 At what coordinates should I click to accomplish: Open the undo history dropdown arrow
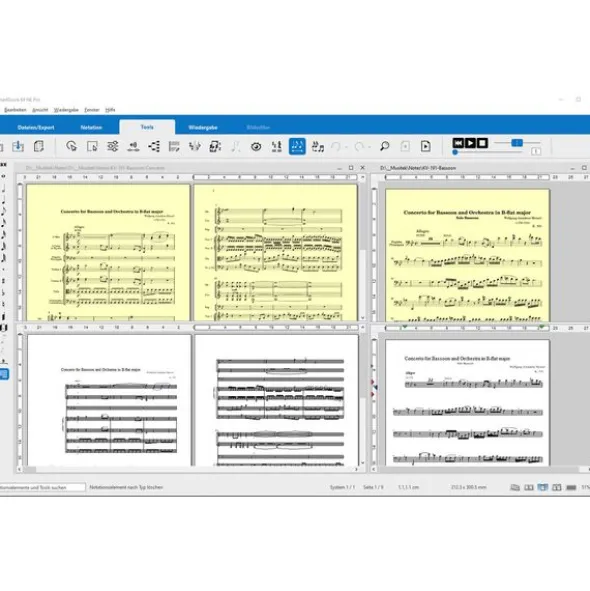coord(346,147)
